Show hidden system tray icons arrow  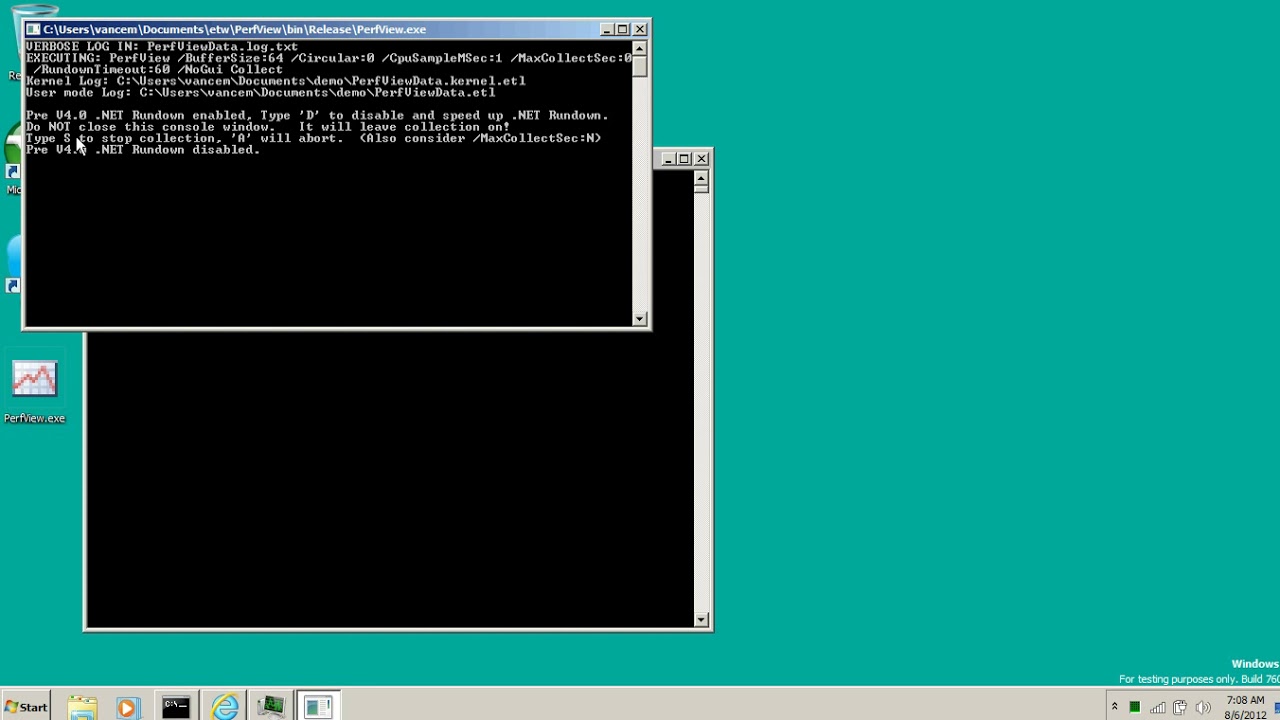coord(1114,707)
